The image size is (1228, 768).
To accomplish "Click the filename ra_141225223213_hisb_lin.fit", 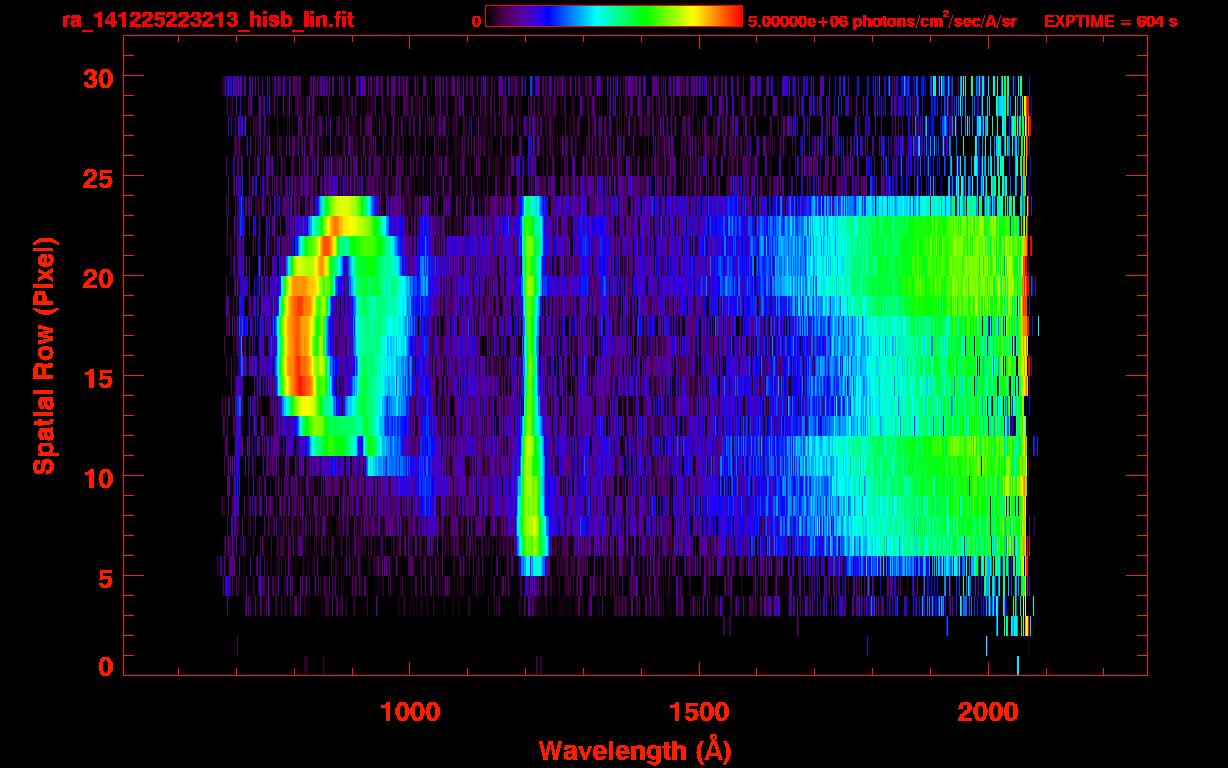I will (207, 20).
